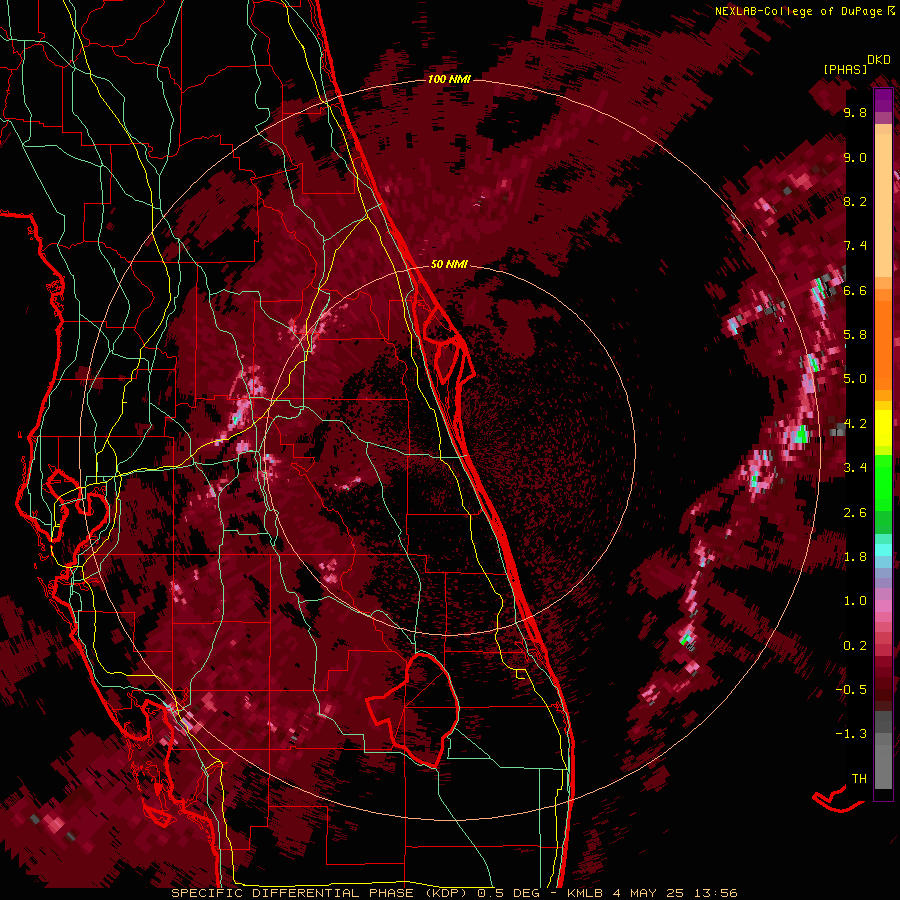
Task: Select the 9.8 legend value
Action: tap(855, 112)
